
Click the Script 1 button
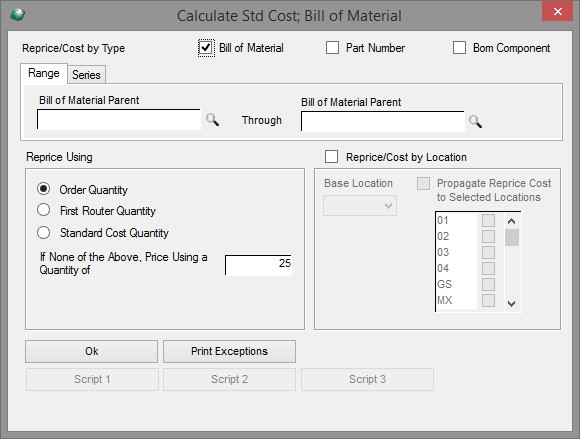pyautogui.click(x=92, y=379)
